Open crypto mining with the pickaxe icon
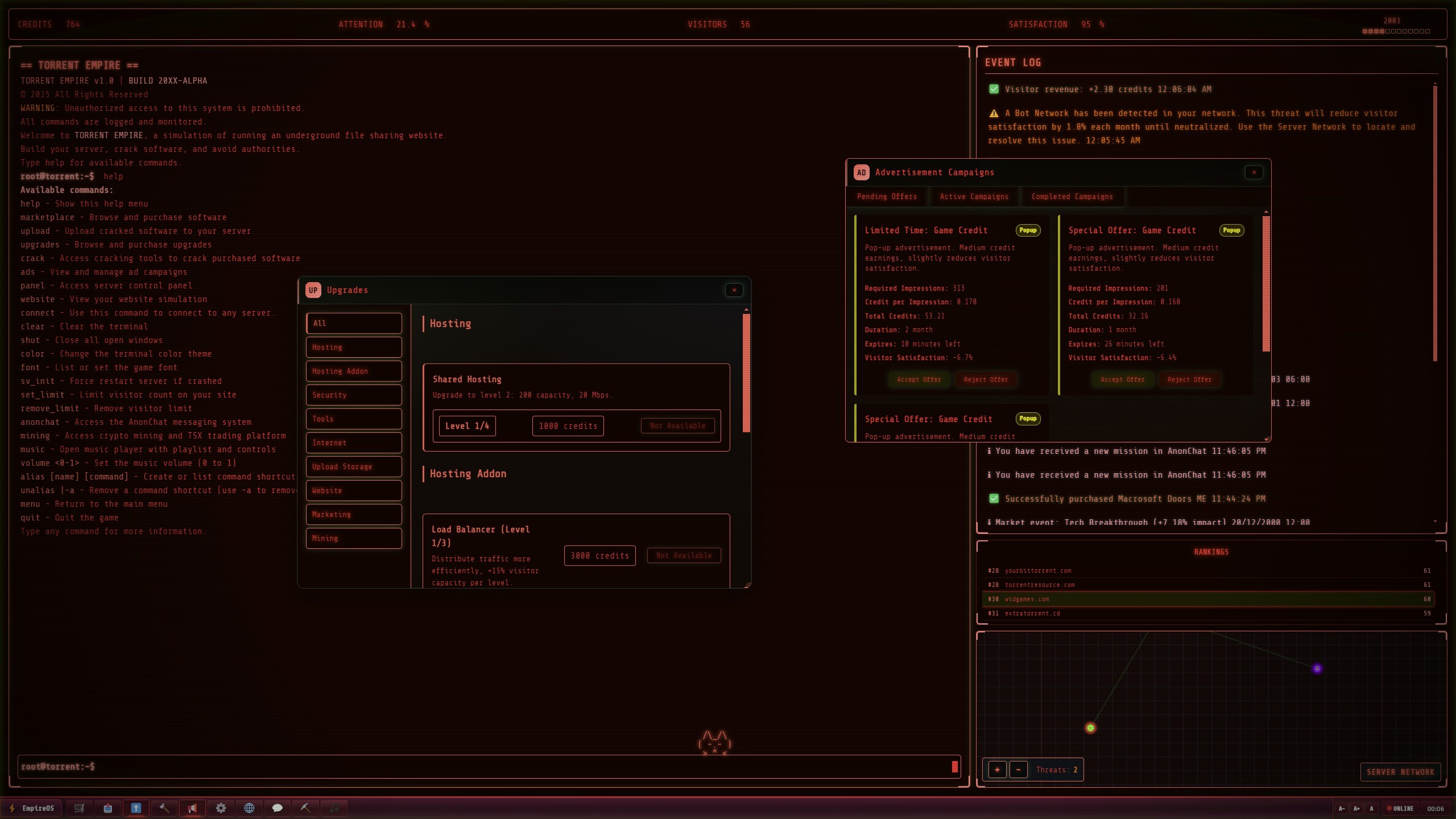The height and width of the screenshot is (819, 1456). pyautogui.click(x=306, y=808)
